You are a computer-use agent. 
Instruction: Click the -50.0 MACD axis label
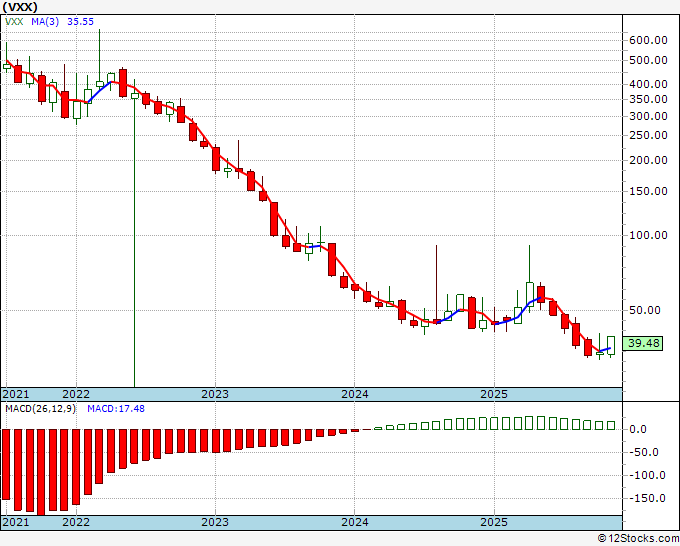pos(644,452)
